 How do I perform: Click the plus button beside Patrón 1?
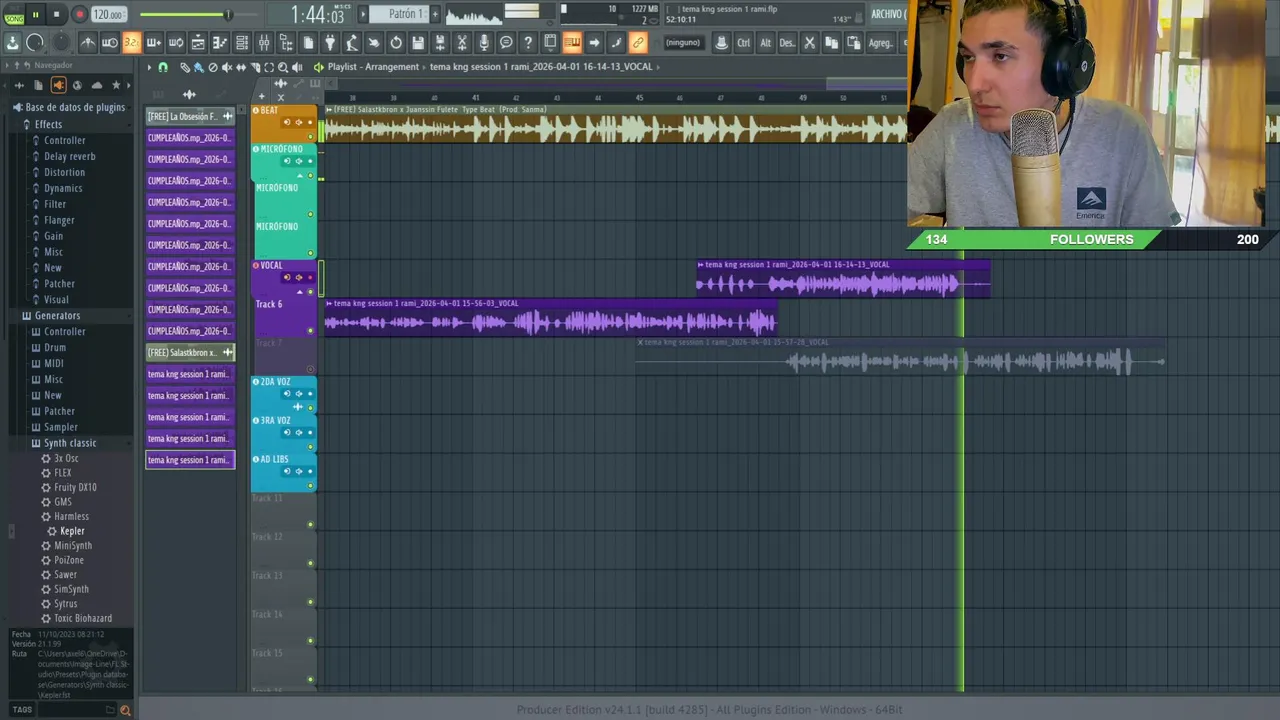tap(435, 14)
